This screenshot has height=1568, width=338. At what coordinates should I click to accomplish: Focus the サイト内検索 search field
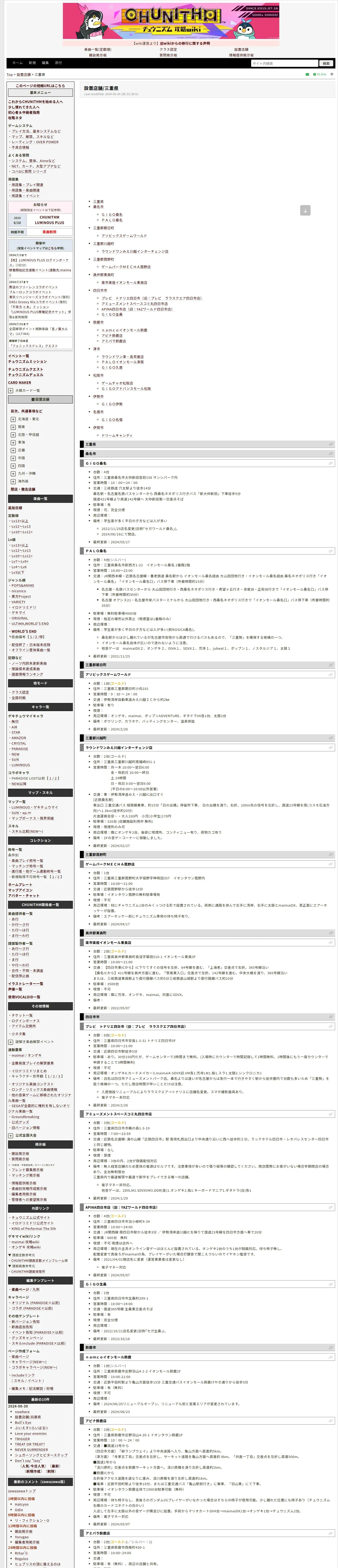[284, 63]
